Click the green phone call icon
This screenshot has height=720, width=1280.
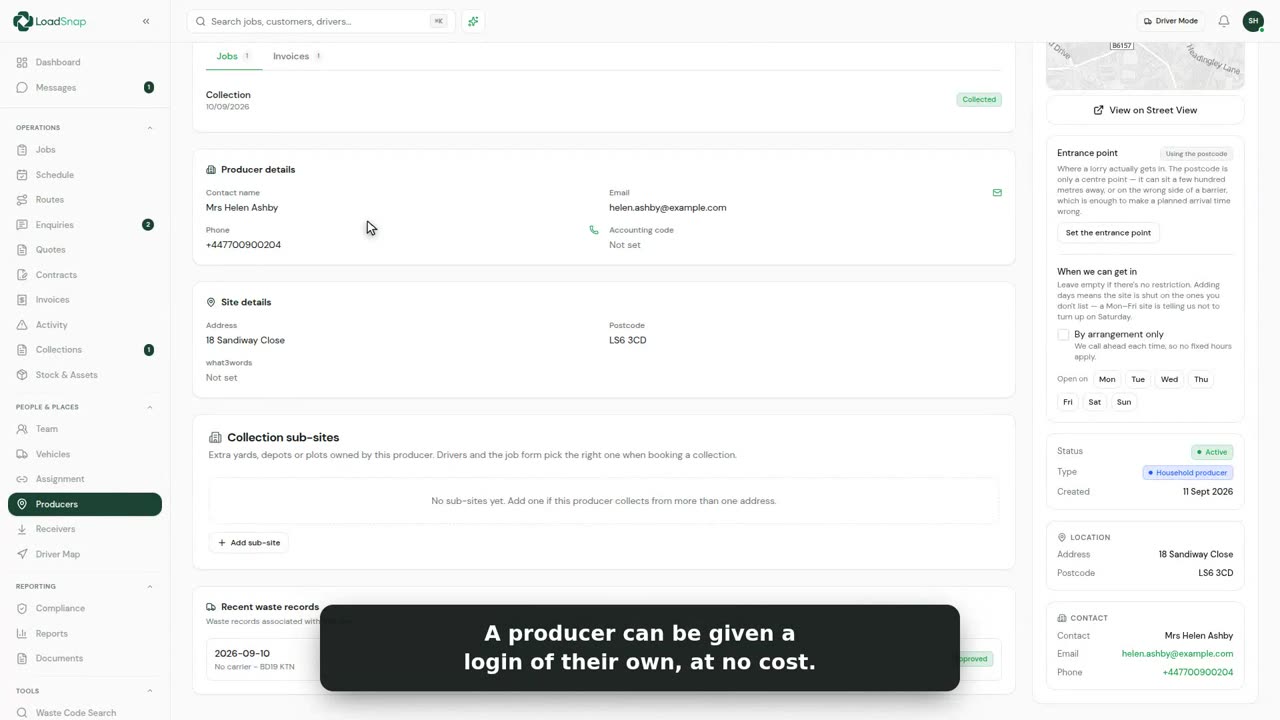pyautogui.click(x=594, y=230)
